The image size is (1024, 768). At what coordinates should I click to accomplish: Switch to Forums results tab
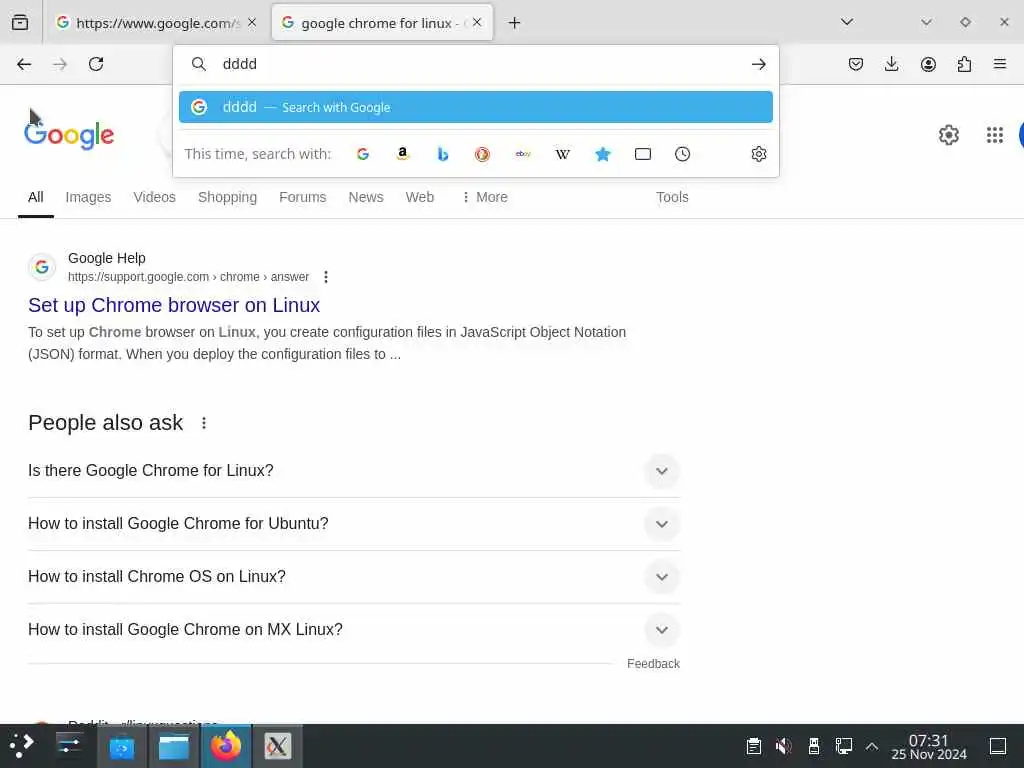302,197
